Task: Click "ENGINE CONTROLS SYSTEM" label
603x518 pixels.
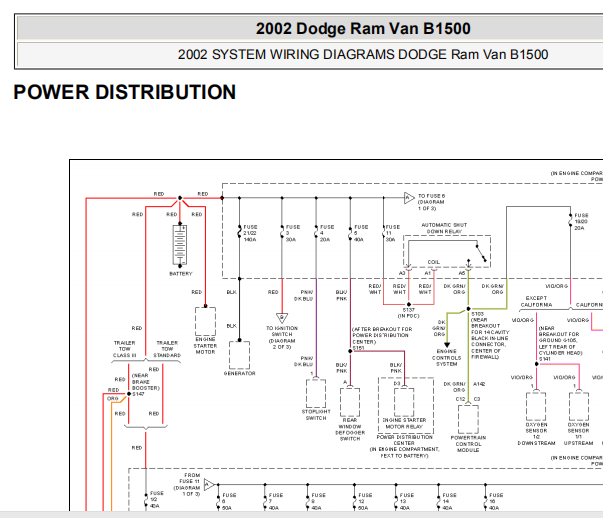Action: [446, 358]
